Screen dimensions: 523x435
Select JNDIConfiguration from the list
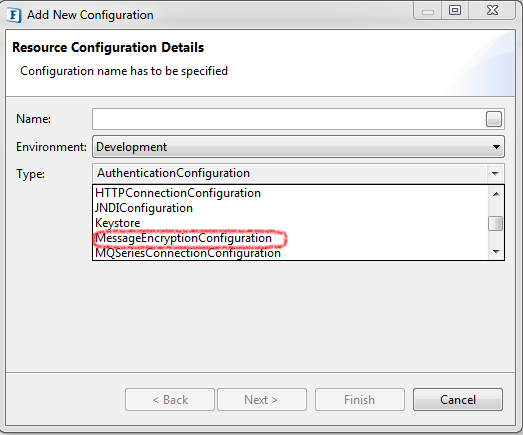tap(144, 208)
